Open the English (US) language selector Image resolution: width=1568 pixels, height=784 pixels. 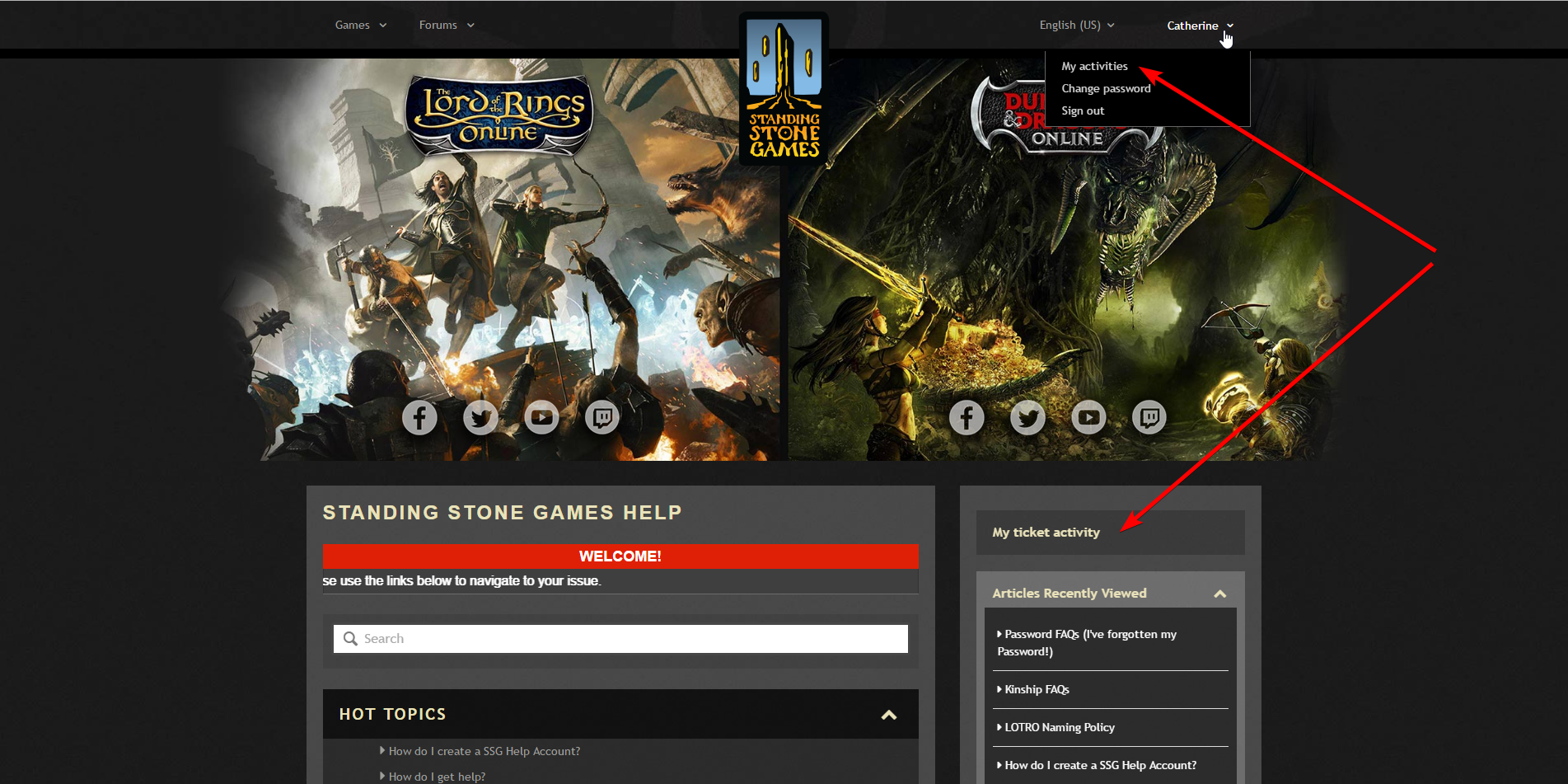(x=1076, y=26)
